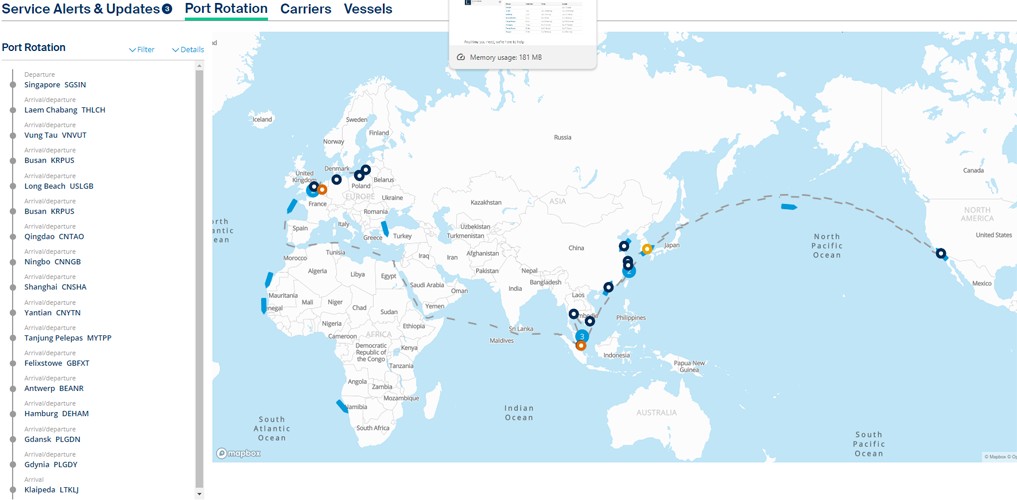Select Laem Chabang THLCH port entry
The image size is (1017, 500).
[65, 110]
